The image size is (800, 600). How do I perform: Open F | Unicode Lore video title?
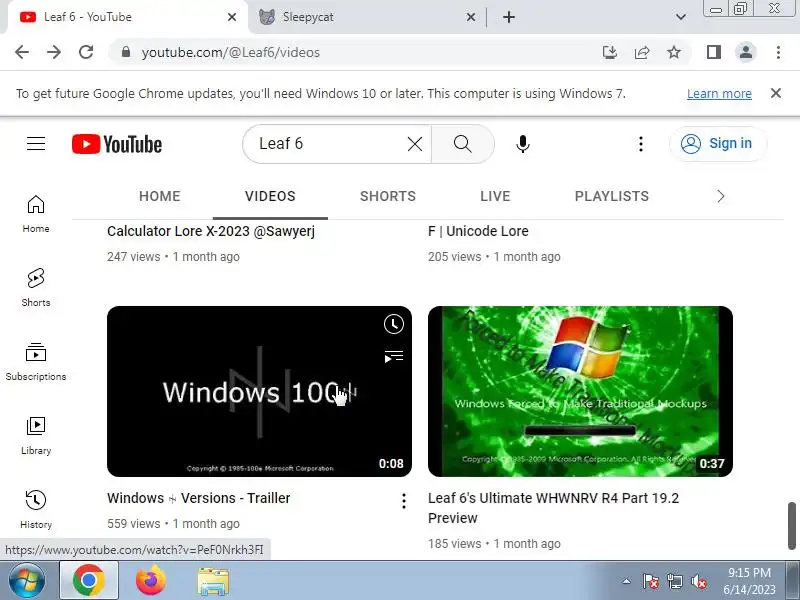(478, 231)
